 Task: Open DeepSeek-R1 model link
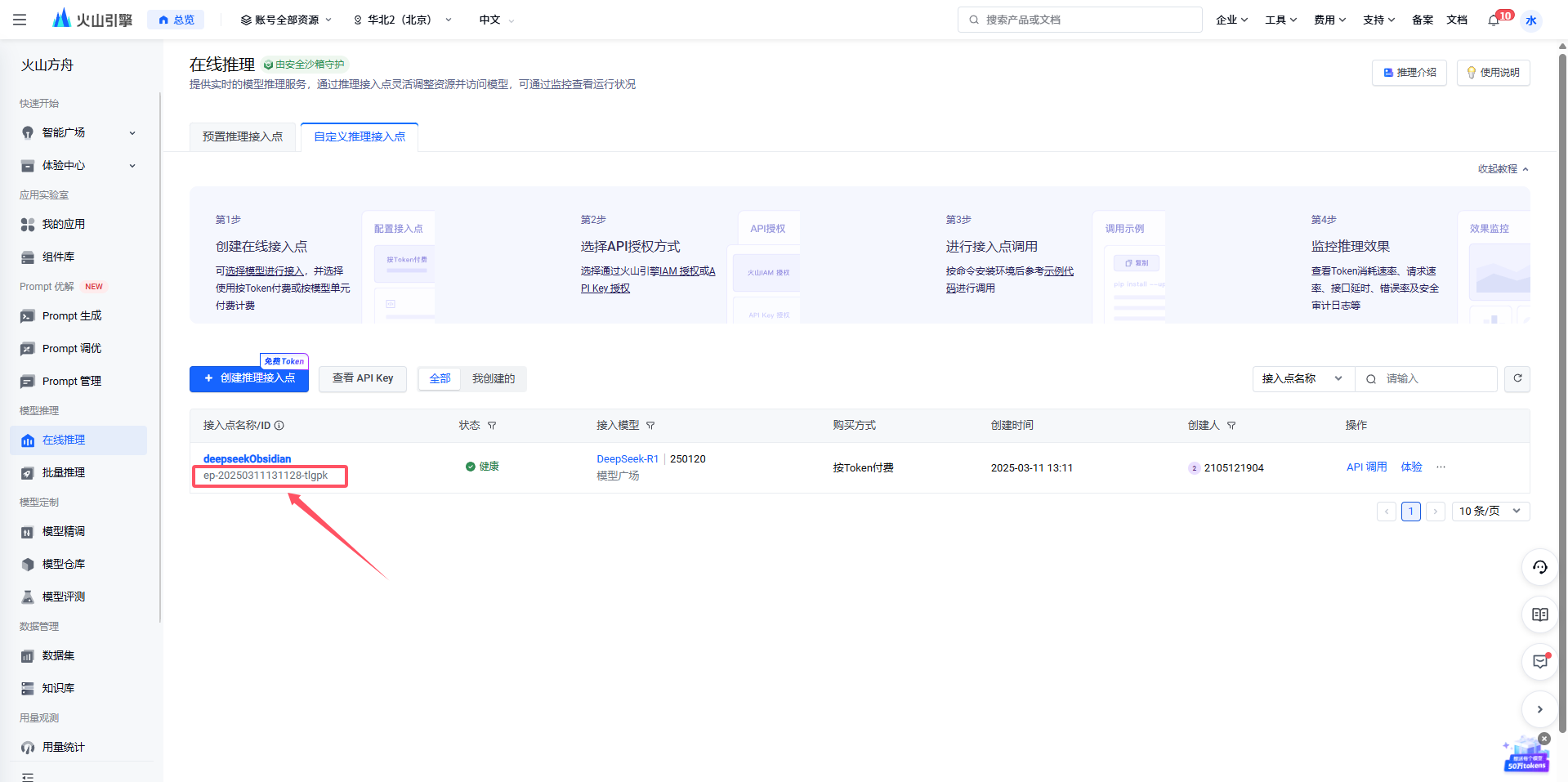click(x=628, y=458)
